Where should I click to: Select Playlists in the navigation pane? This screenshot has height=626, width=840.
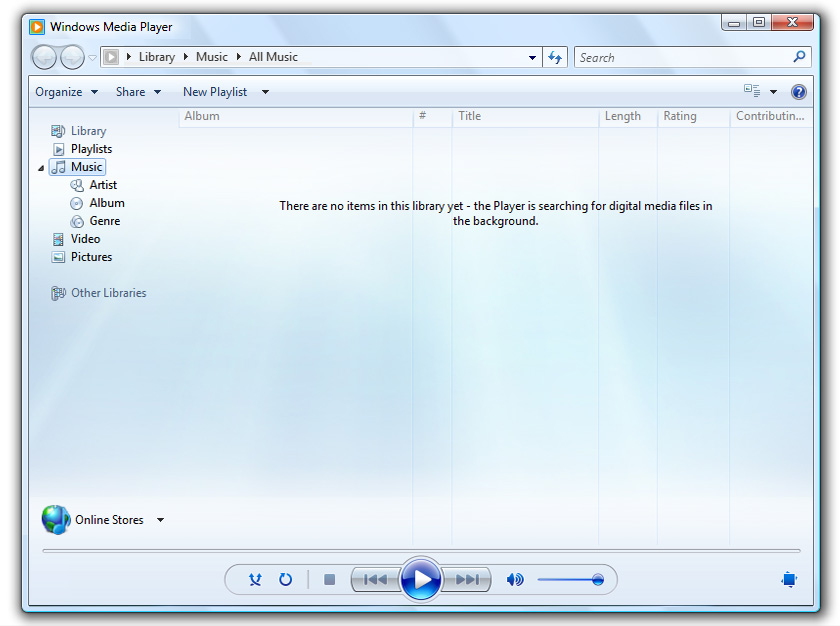coord(91,149)
